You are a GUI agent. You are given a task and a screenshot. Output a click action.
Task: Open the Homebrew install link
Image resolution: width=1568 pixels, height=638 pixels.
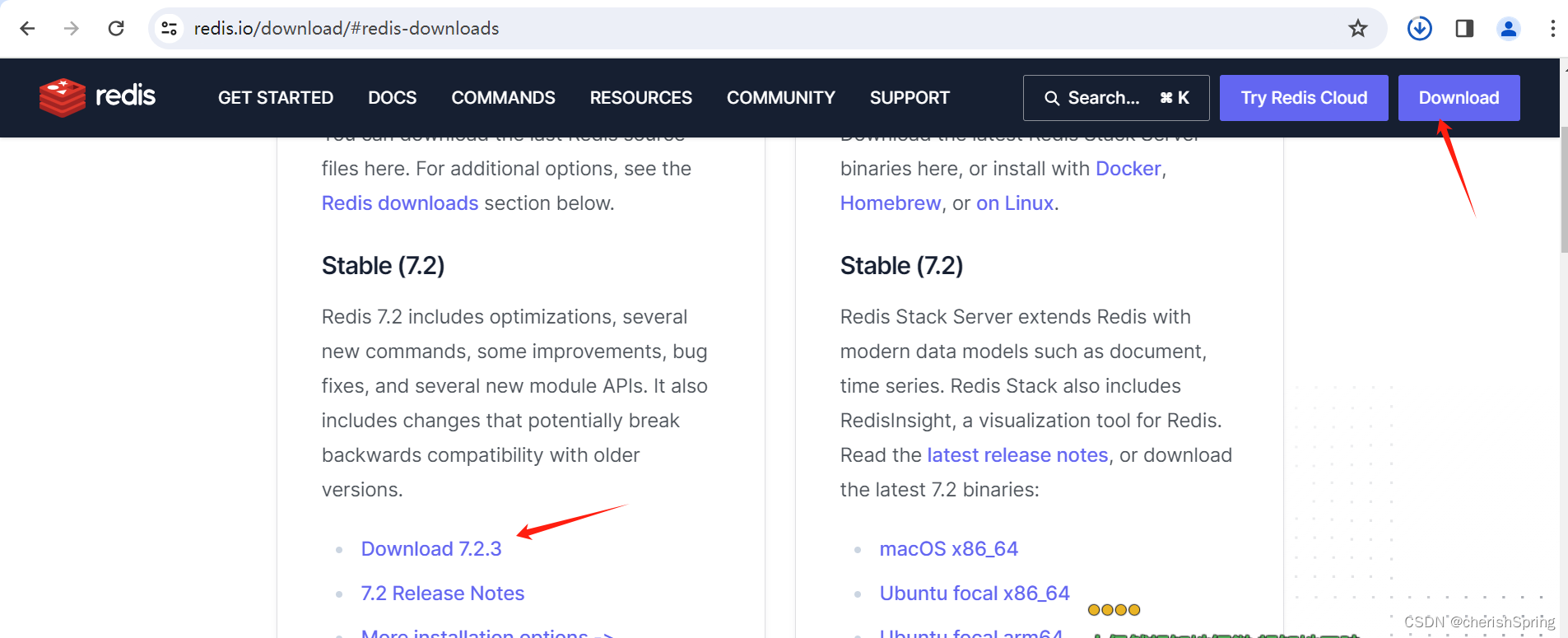point(891,203)
